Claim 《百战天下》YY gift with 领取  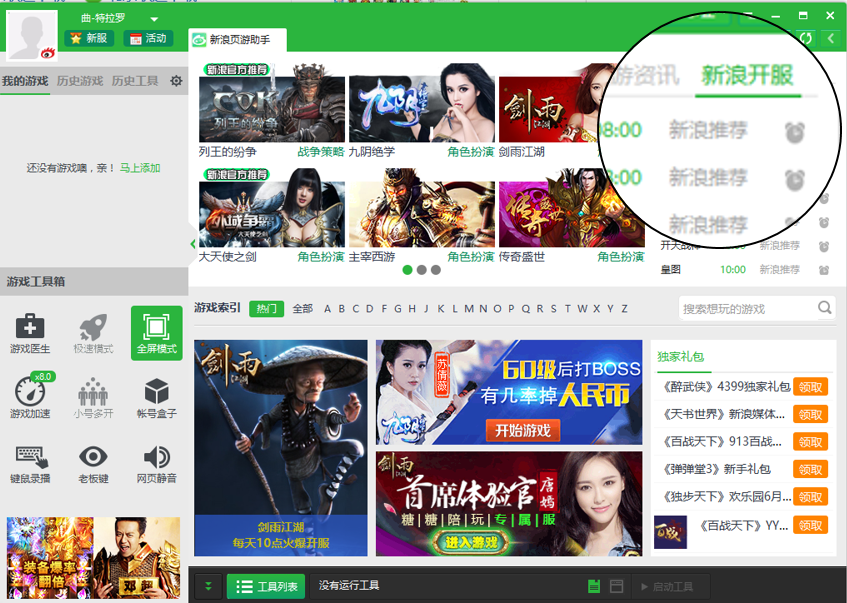(x=810, y=525)
